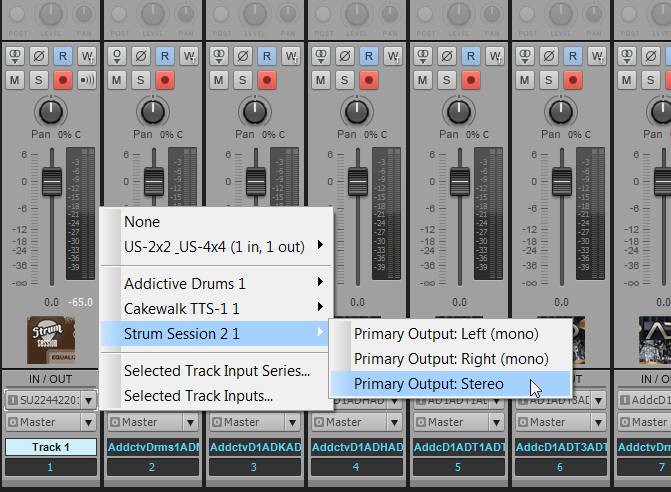The width and height of the screenshot is (671, 492).
Task: Solo track 3
Action: pyautogui.click(x=243, y=80)
